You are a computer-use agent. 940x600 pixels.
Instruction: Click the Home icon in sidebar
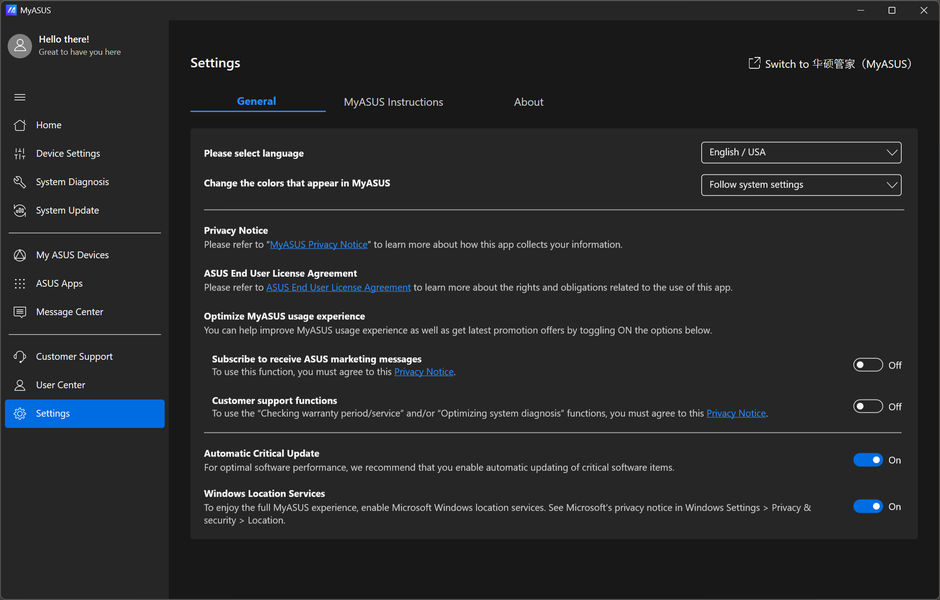click(x=20, y=125)
